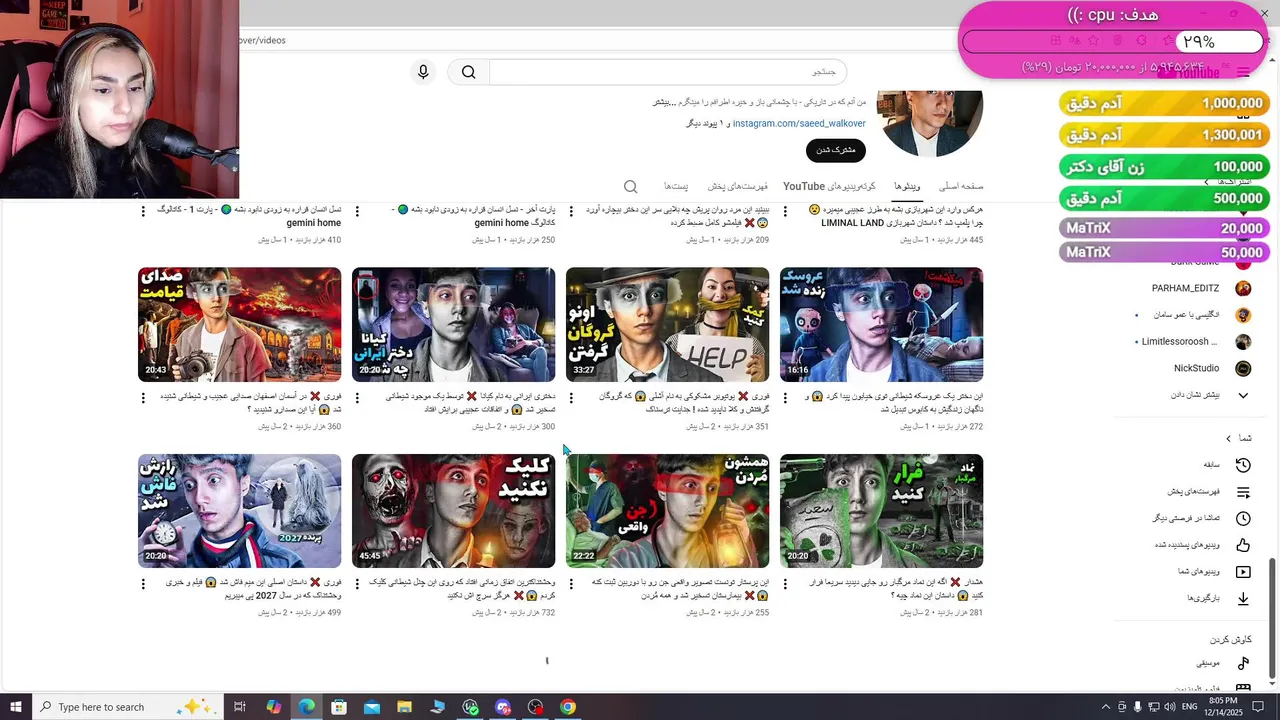Open options menu for the 300 thousand views video
Screen dimensions: 1280x720
point(357,398)
